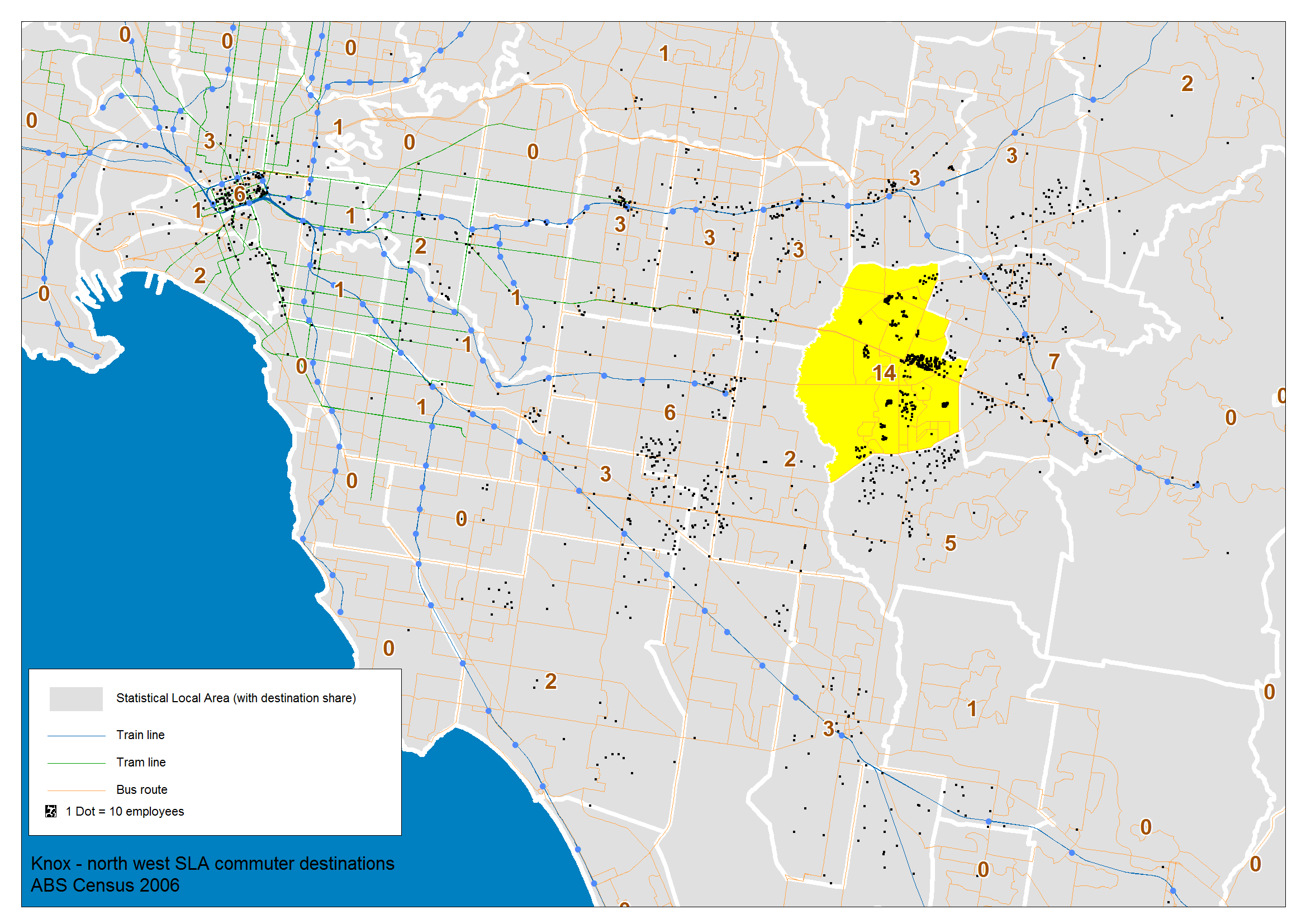The width and height of the screenshot is (1306, 924).
Task: Click the '6' label in dense city cluster
Action: tap(240, 194)
